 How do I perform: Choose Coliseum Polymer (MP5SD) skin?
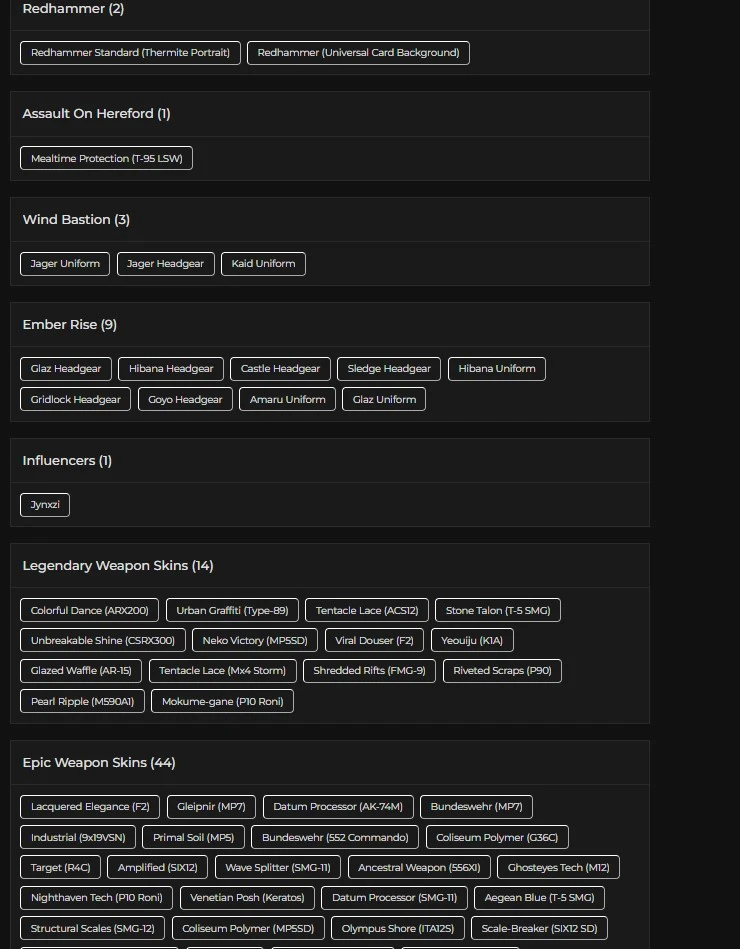click(x=248, y=928)
